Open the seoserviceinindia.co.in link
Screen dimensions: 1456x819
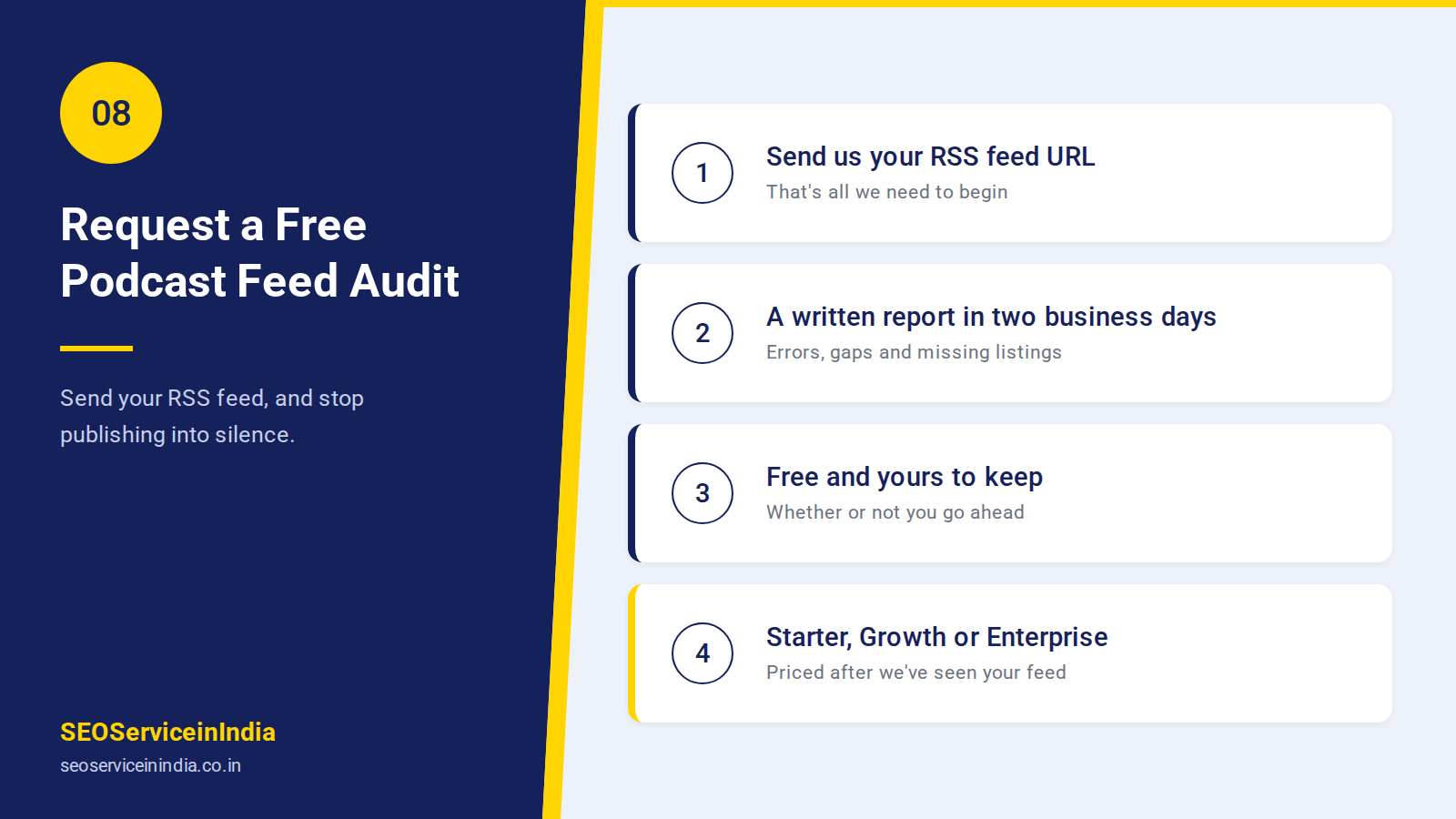pos(150,765)
